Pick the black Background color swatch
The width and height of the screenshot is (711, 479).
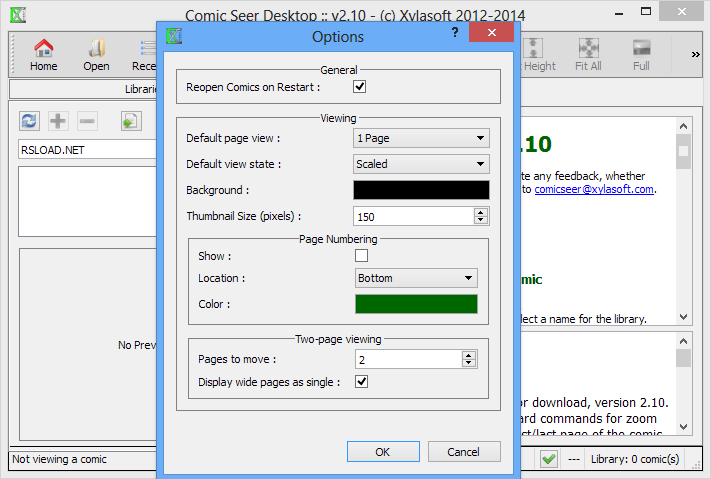click(x=421, y=190)
